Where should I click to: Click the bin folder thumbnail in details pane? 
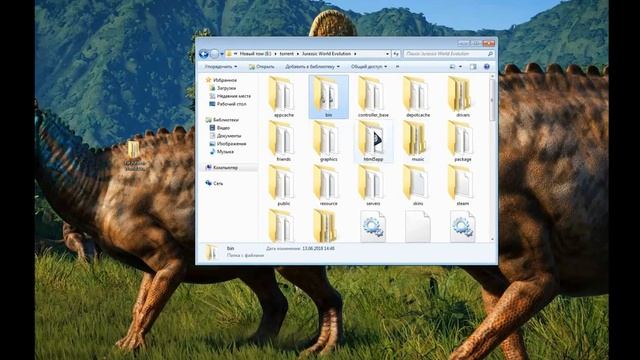tap(211, 252)
